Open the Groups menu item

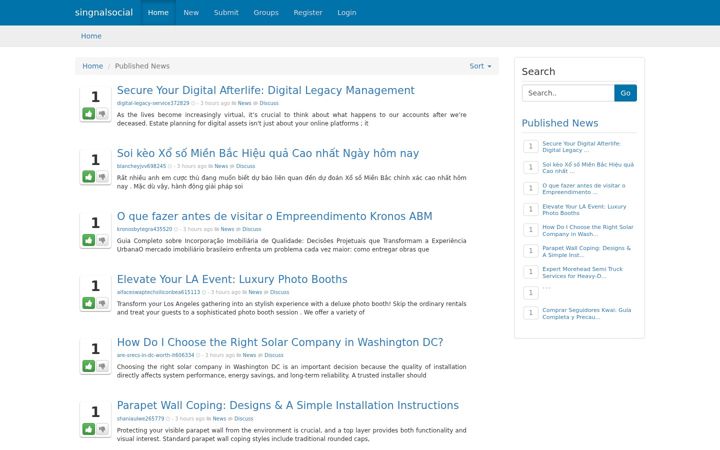coord(266,12)
